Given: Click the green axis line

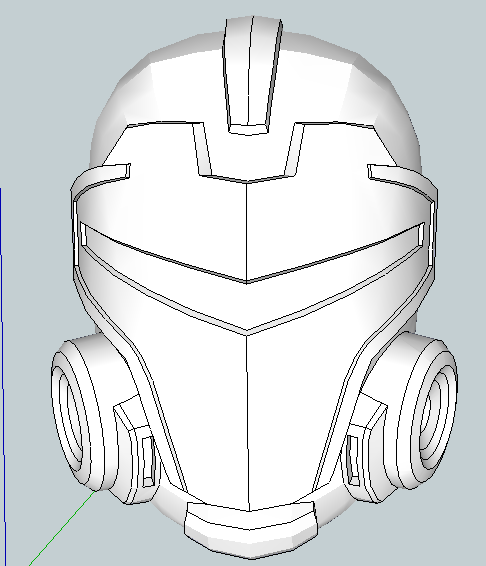Looking at the screenshot, I should pos(62,528).
